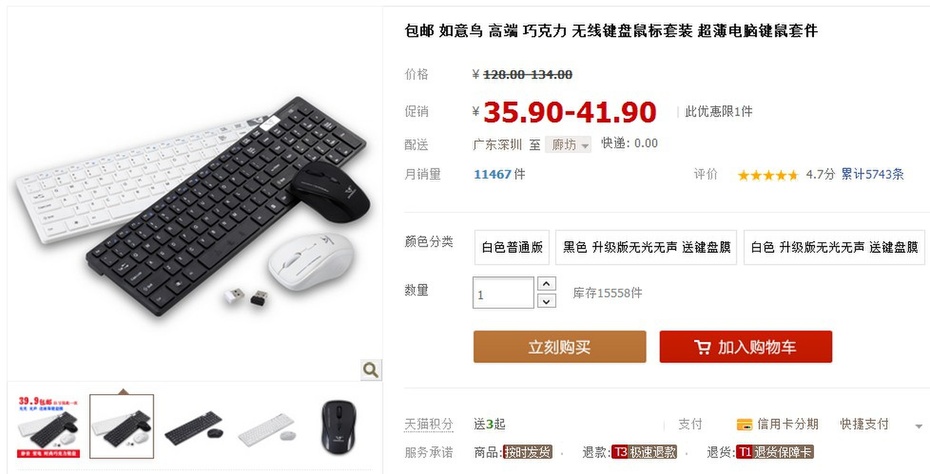Click the quantity input field

[503, 293]
